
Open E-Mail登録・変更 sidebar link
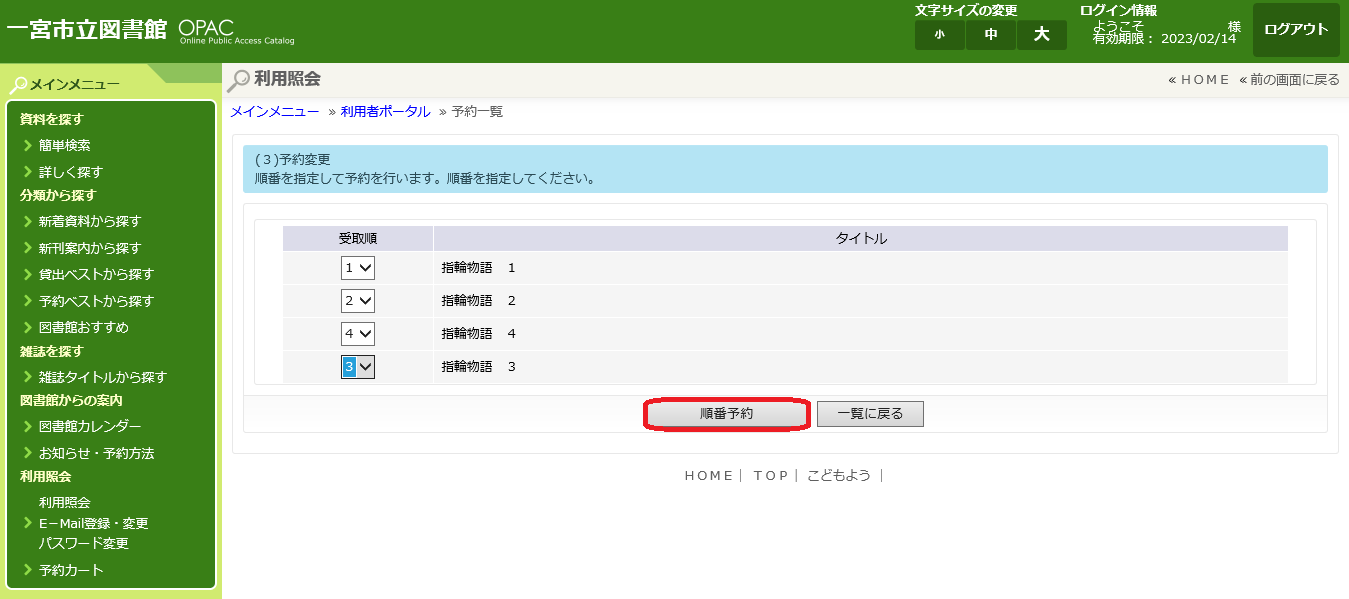coord(93,523)
